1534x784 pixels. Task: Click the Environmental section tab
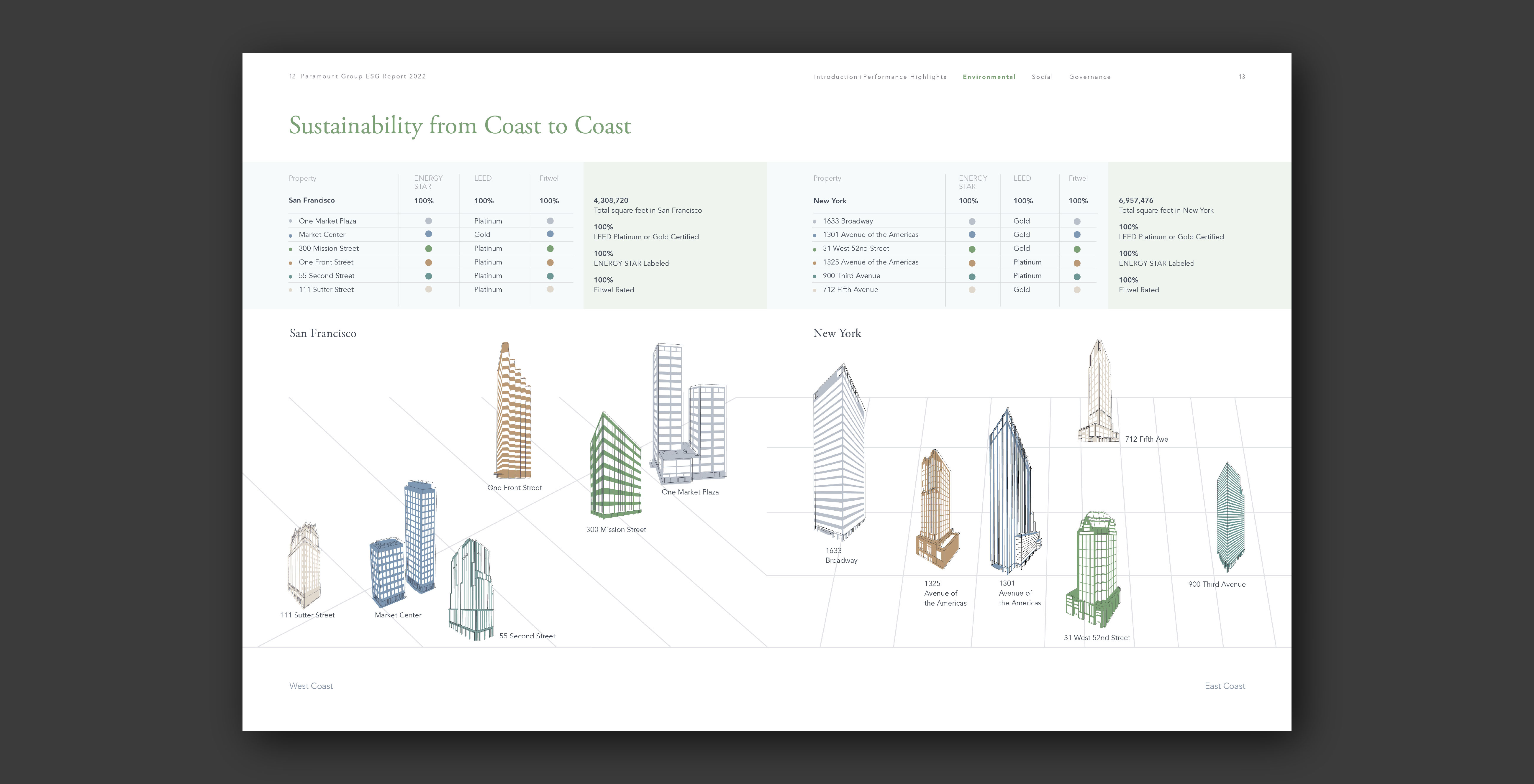989,77
